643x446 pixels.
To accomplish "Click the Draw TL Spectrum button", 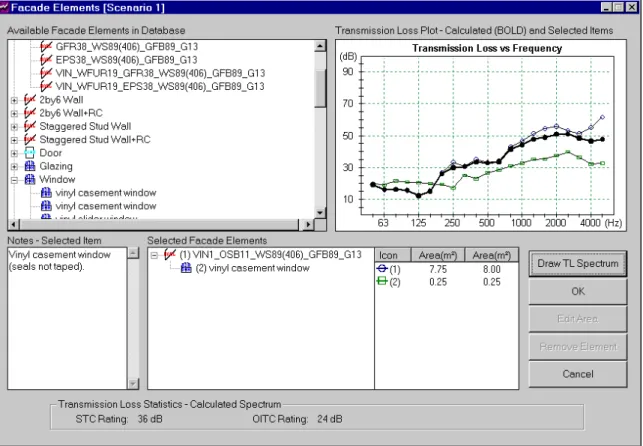I will tap(578, 264).
